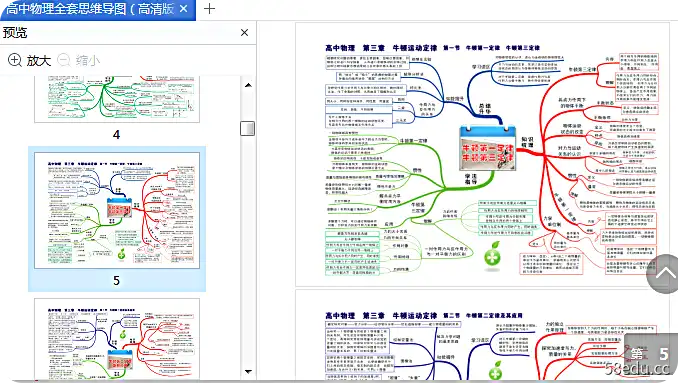
Task: Click the thumbnail scrollbar down arrow
Action: click(x=248, y=371)
